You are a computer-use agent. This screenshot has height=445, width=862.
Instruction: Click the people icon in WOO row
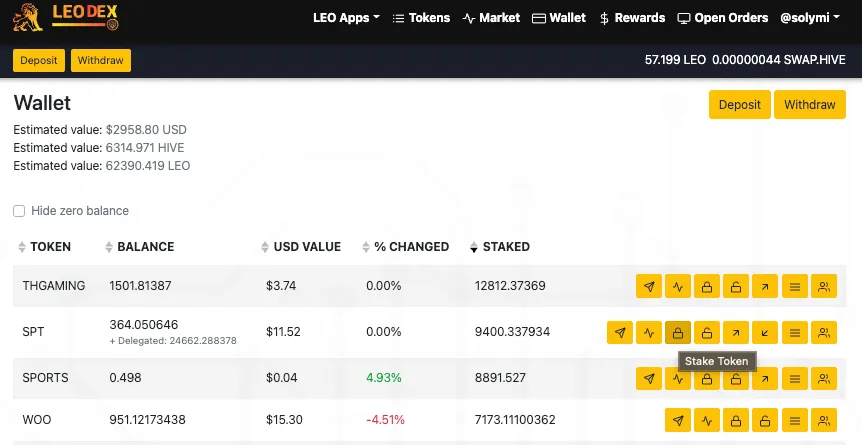pyautogui.click(x=824, y=420)
